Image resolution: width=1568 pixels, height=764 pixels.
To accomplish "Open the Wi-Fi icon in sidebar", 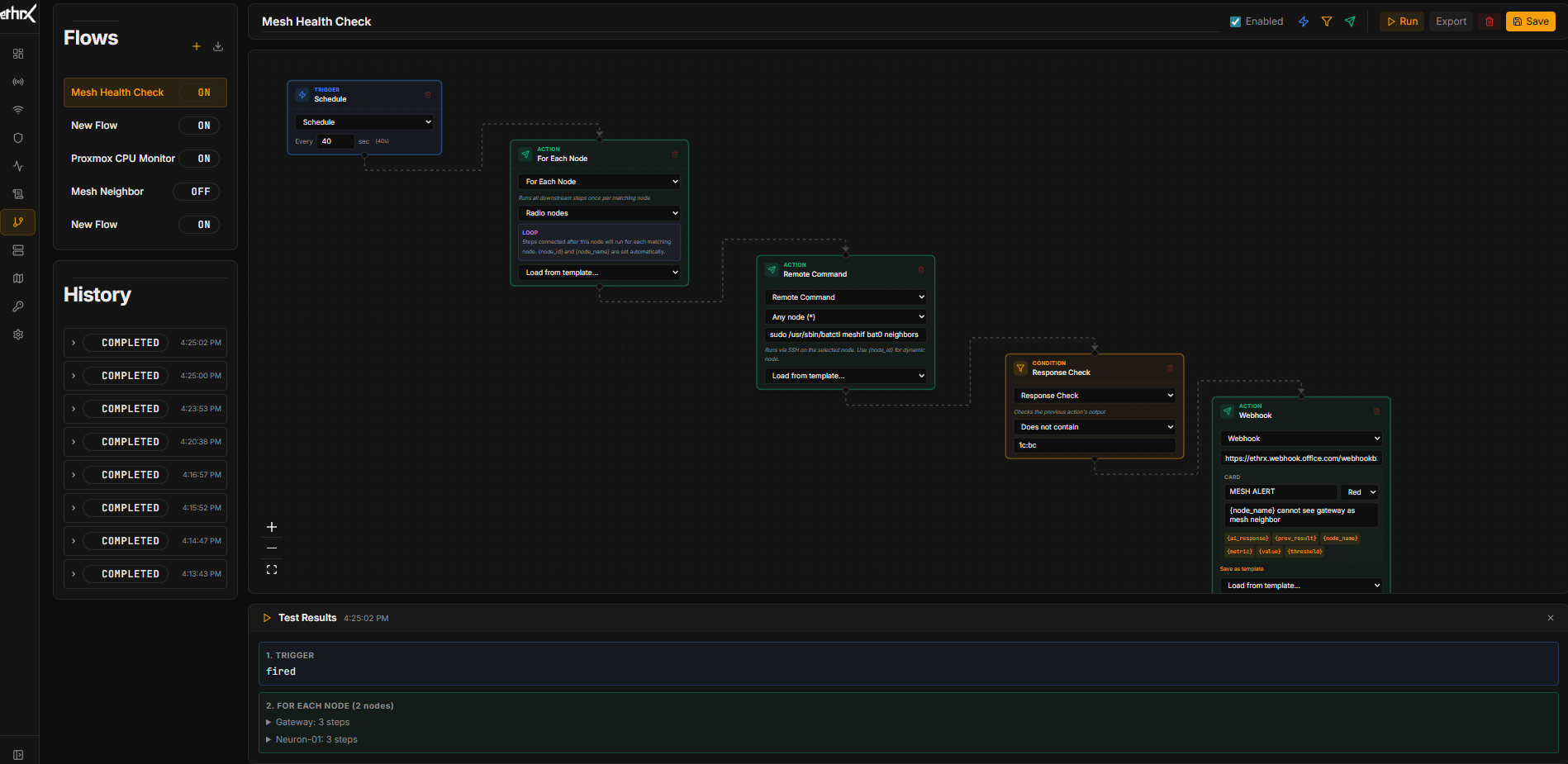I will 18,110.
